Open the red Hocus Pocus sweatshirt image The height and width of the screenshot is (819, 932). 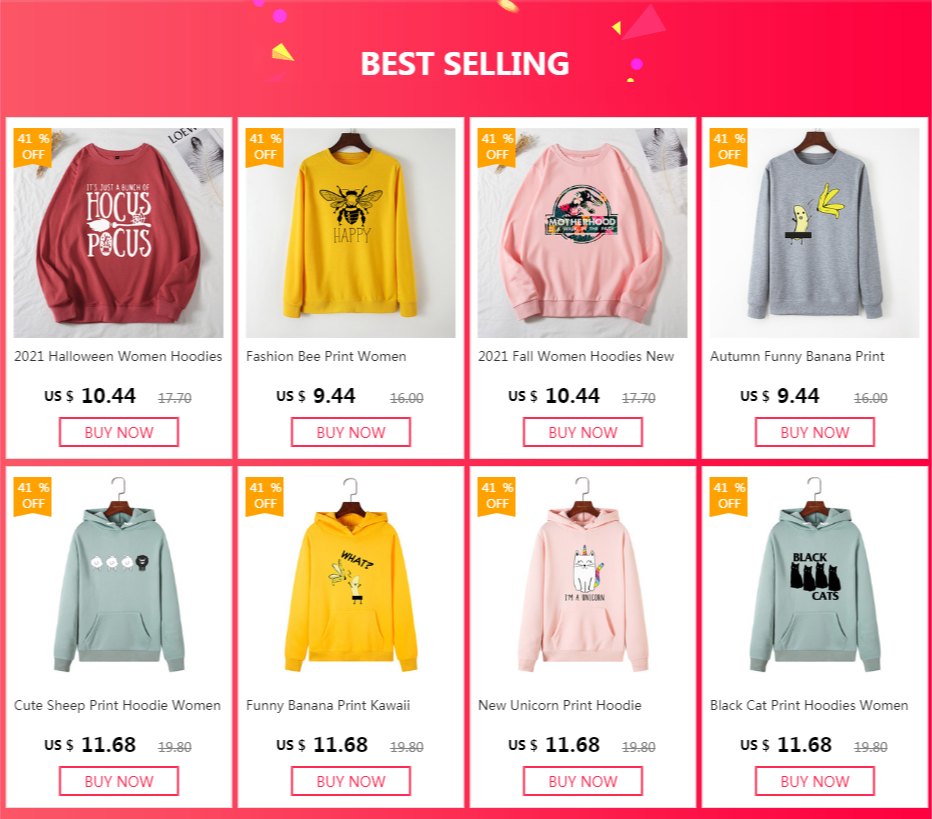118,232
